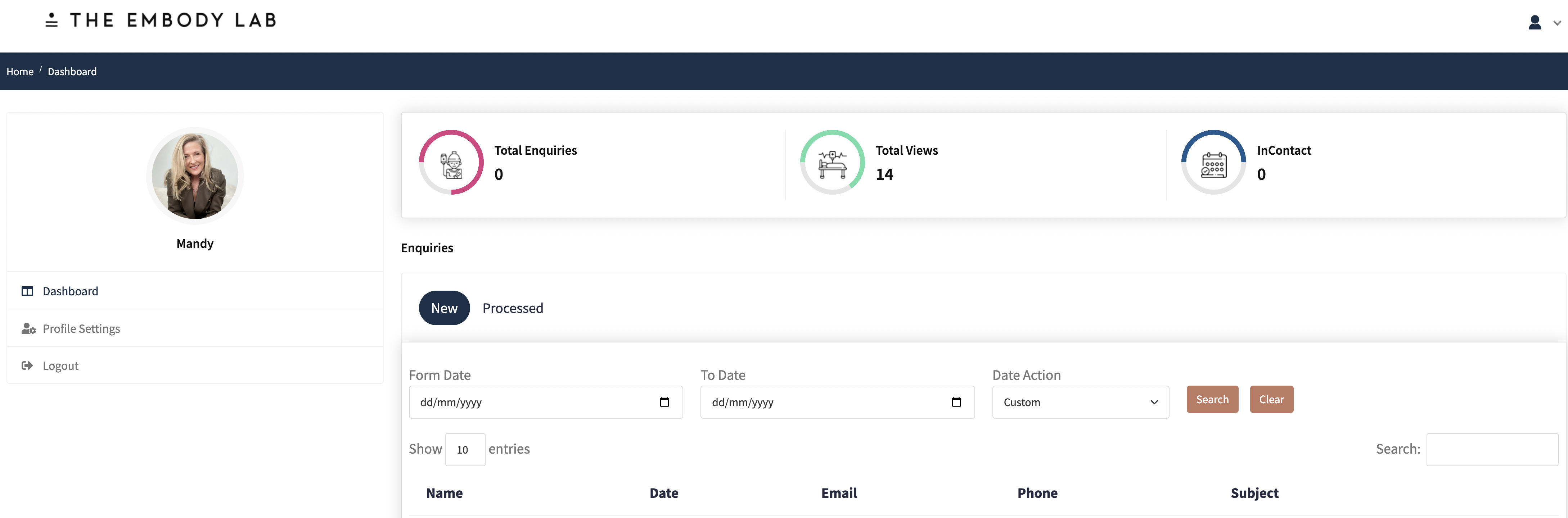
Task: Click the Show entries number field
Action: click(x=464, y=449)
